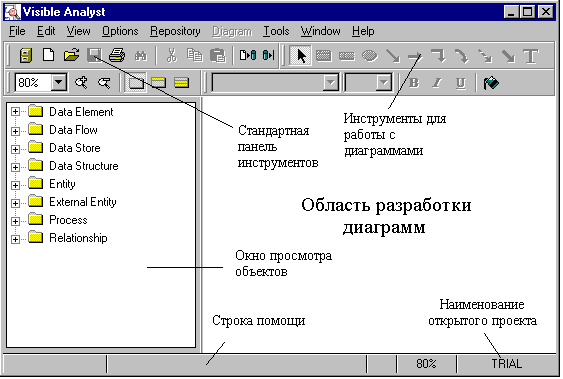Open the Help menu
563x379 pixels.
coord(363,31)
